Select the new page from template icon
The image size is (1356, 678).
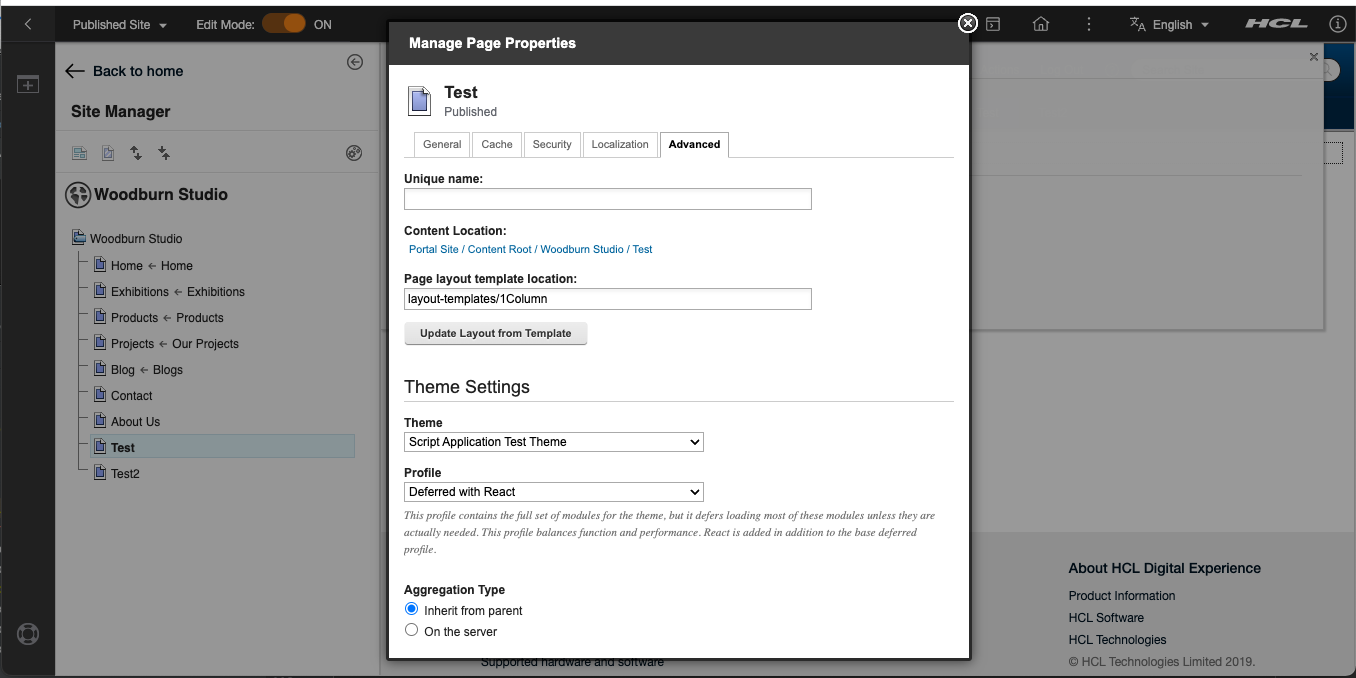tap(107, 152)
